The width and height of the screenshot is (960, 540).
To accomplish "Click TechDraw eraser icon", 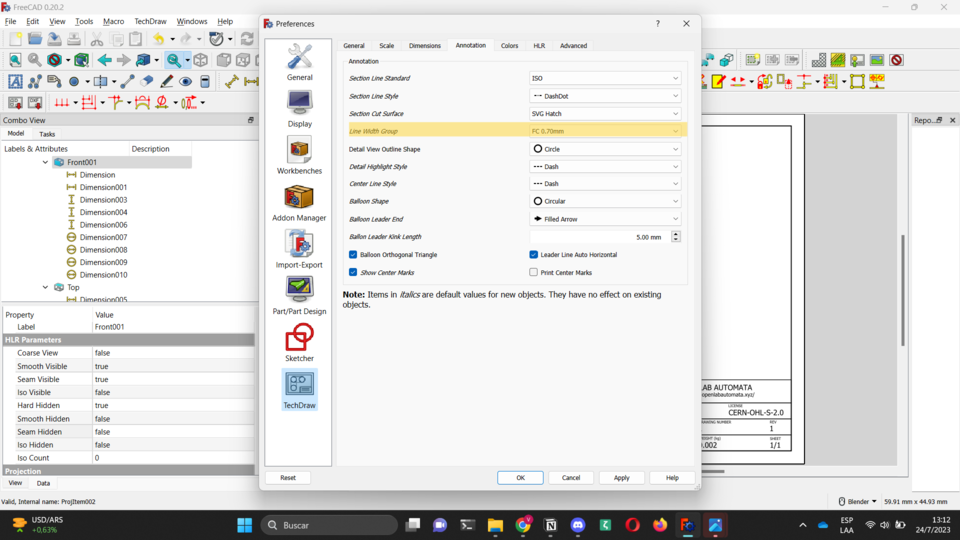I will pyautogui.click(x=146, y=81).
